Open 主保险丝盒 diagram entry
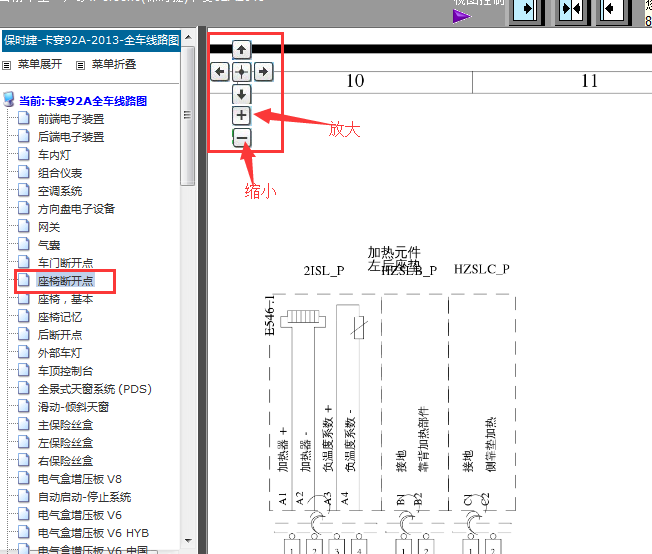 tap(65, 425)
